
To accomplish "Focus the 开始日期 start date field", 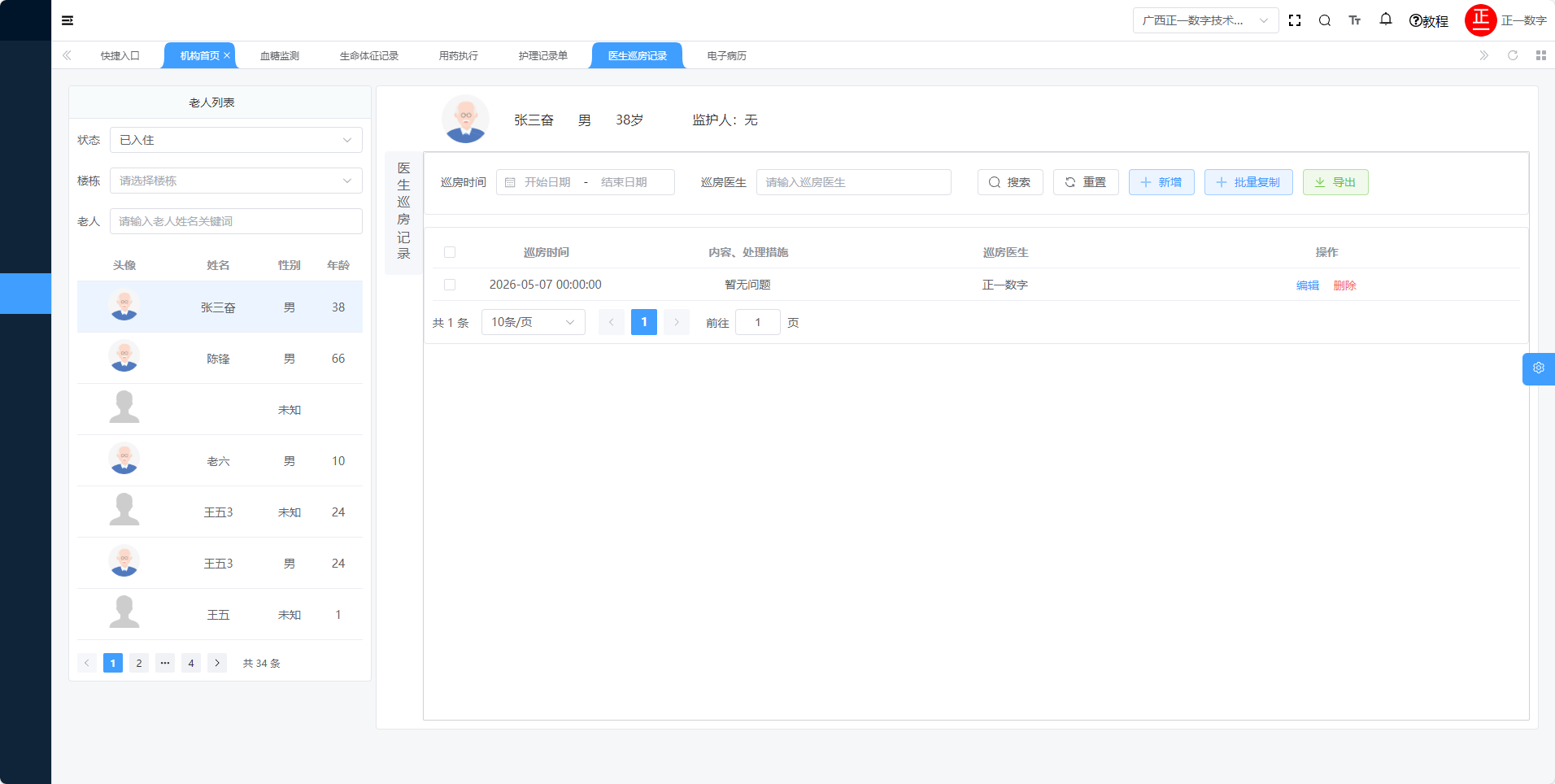I will (547, 182).
